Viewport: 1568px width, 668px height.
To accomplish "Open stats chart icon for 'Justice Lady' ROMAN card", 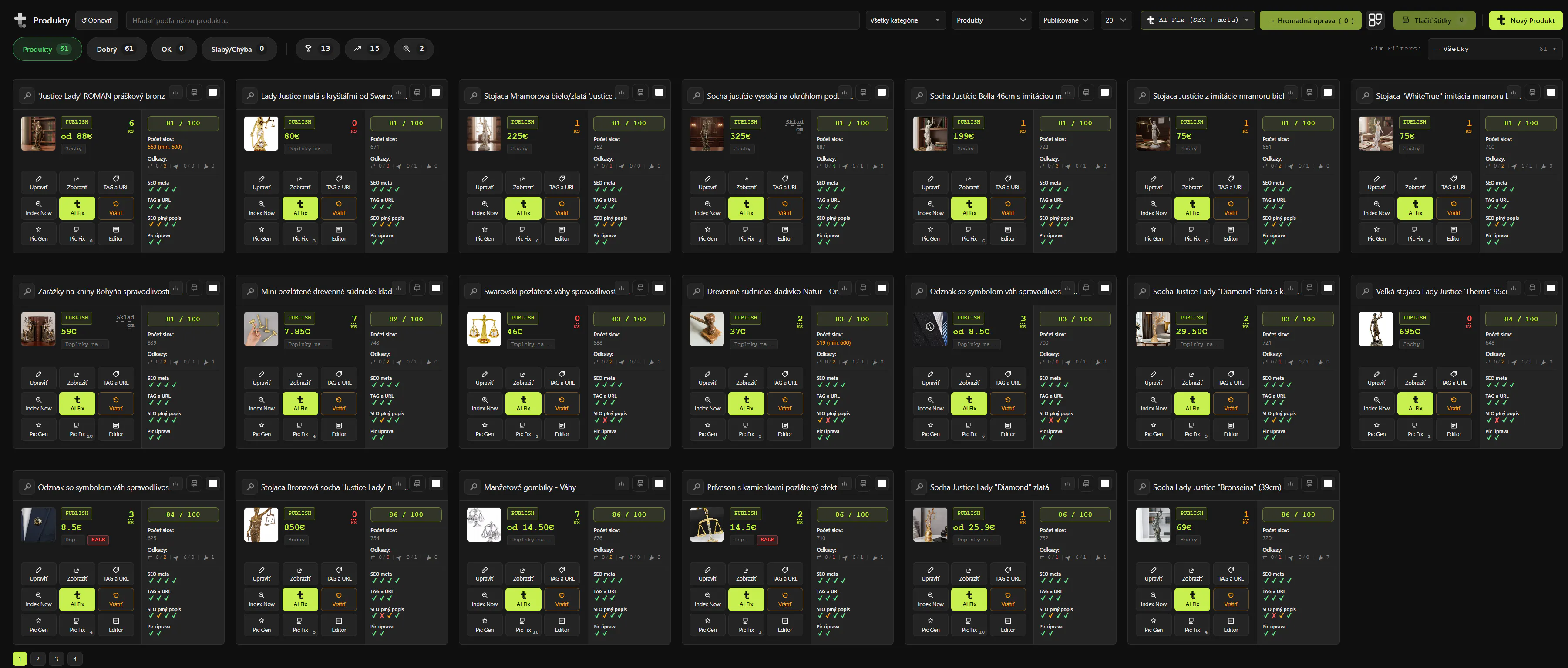I will point(175,92).
